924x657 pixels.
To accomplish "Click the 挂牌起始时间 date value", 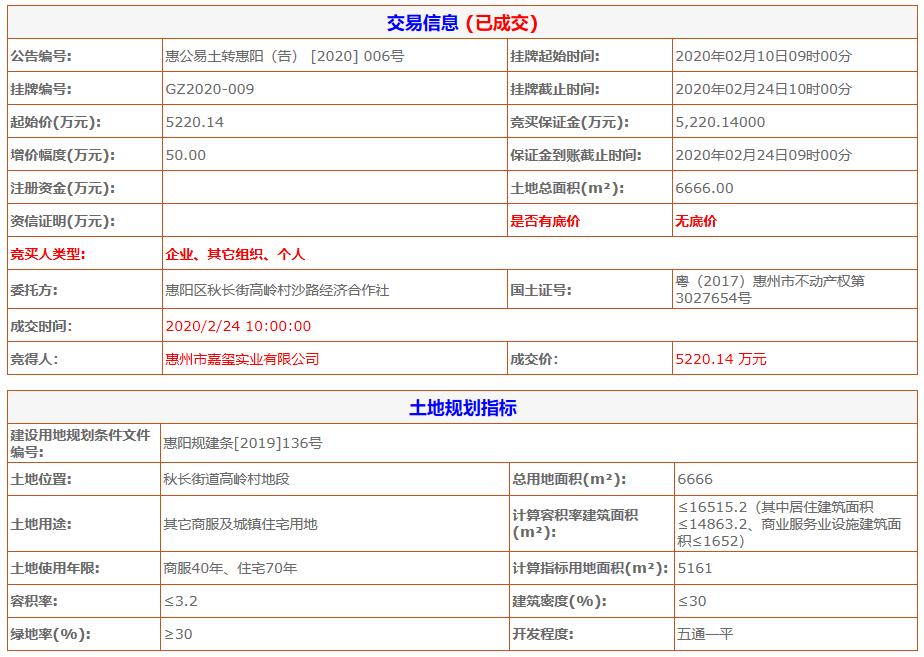I will [762, 57].
